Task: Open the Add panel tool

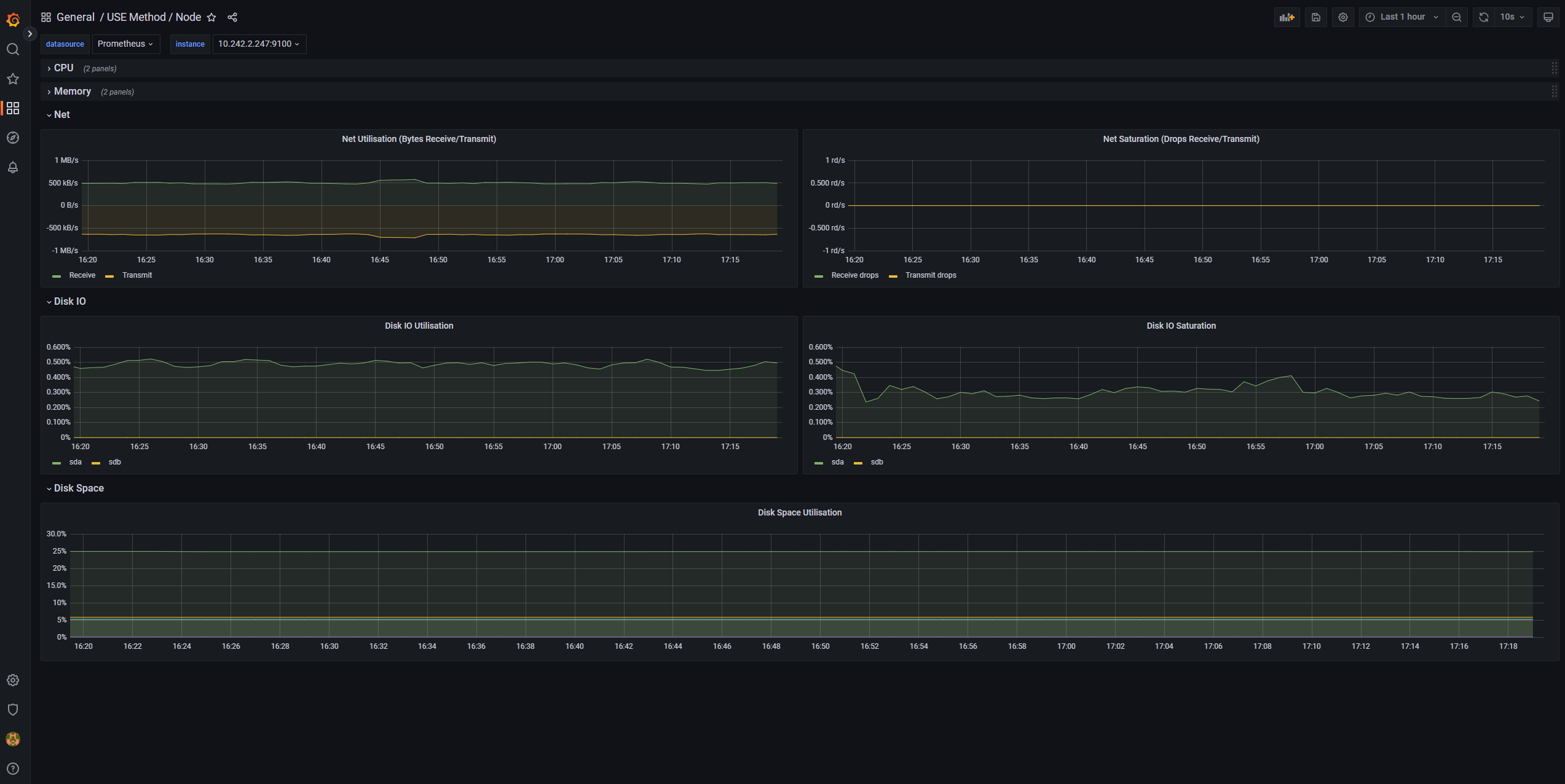Action: [1287, 17]
